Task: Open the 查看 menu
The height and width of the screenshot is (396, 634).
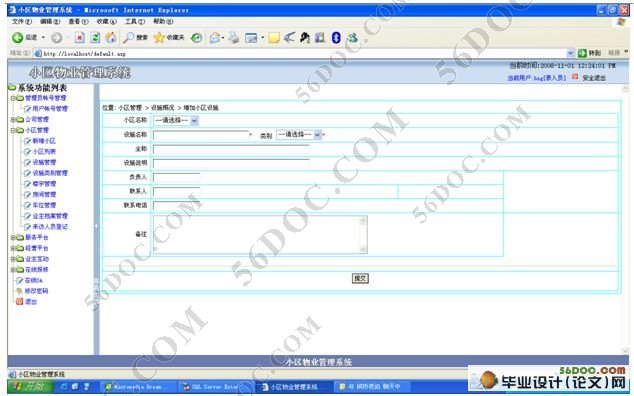Action: 78,21
